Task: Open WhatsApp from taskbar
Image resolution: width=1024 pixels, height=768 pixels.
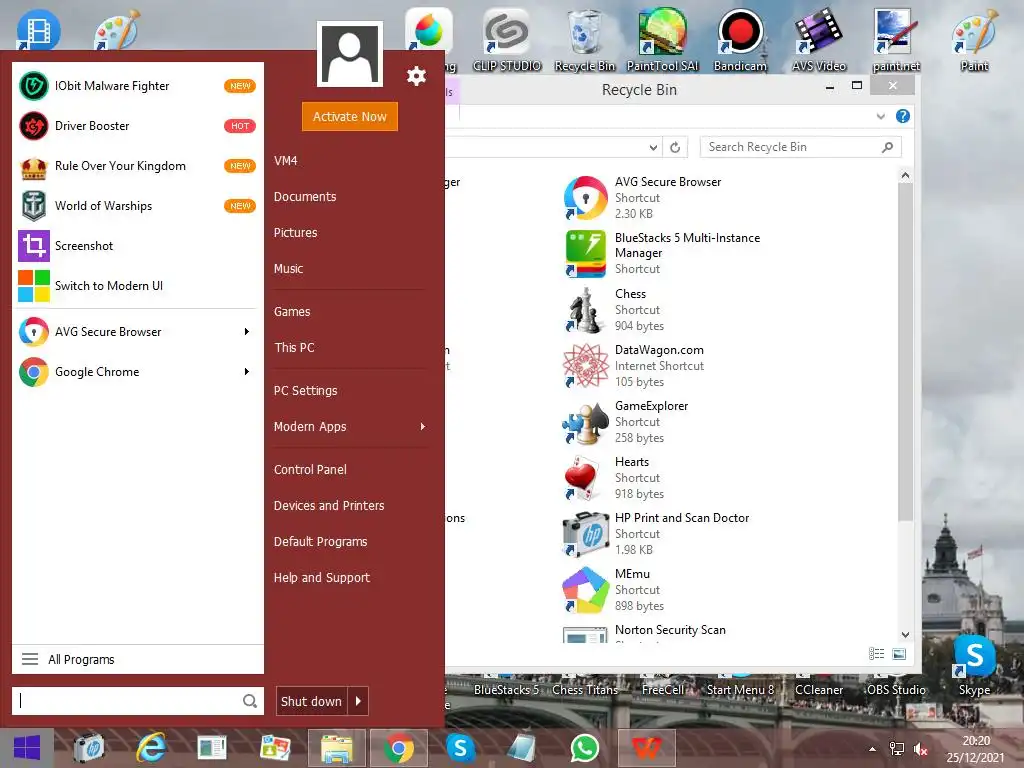Action: coord(584,748)
